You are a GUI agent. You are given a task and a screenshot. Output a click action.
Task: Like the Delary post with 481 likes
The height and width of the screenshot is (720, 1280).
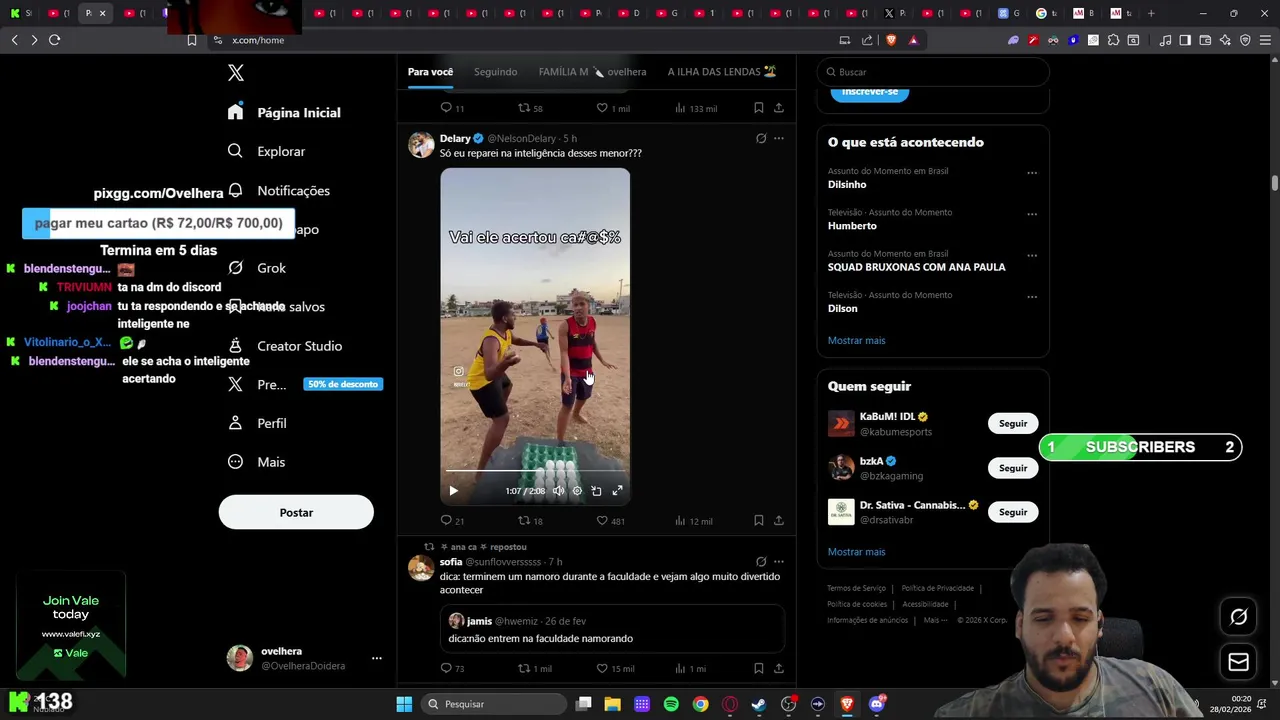(610, 521)
